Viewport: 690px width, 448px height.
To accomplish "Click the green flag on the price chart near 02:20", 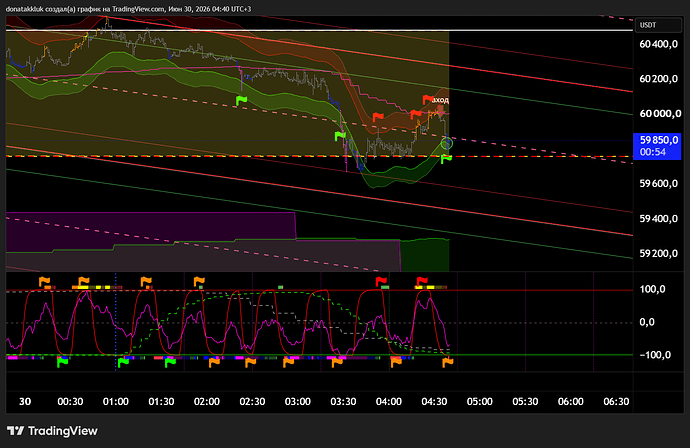I will coord(242,100).
